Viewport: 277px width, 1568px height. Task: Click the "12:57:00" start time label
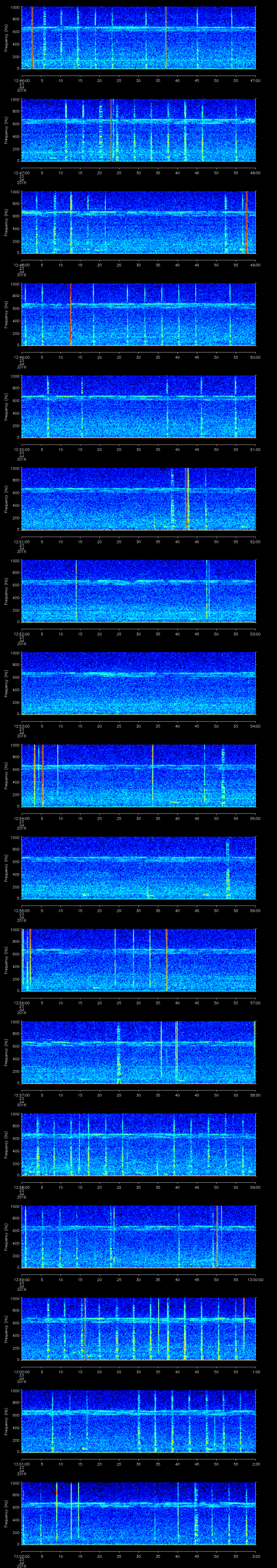pyautogui.click(x=22, y=1095)
